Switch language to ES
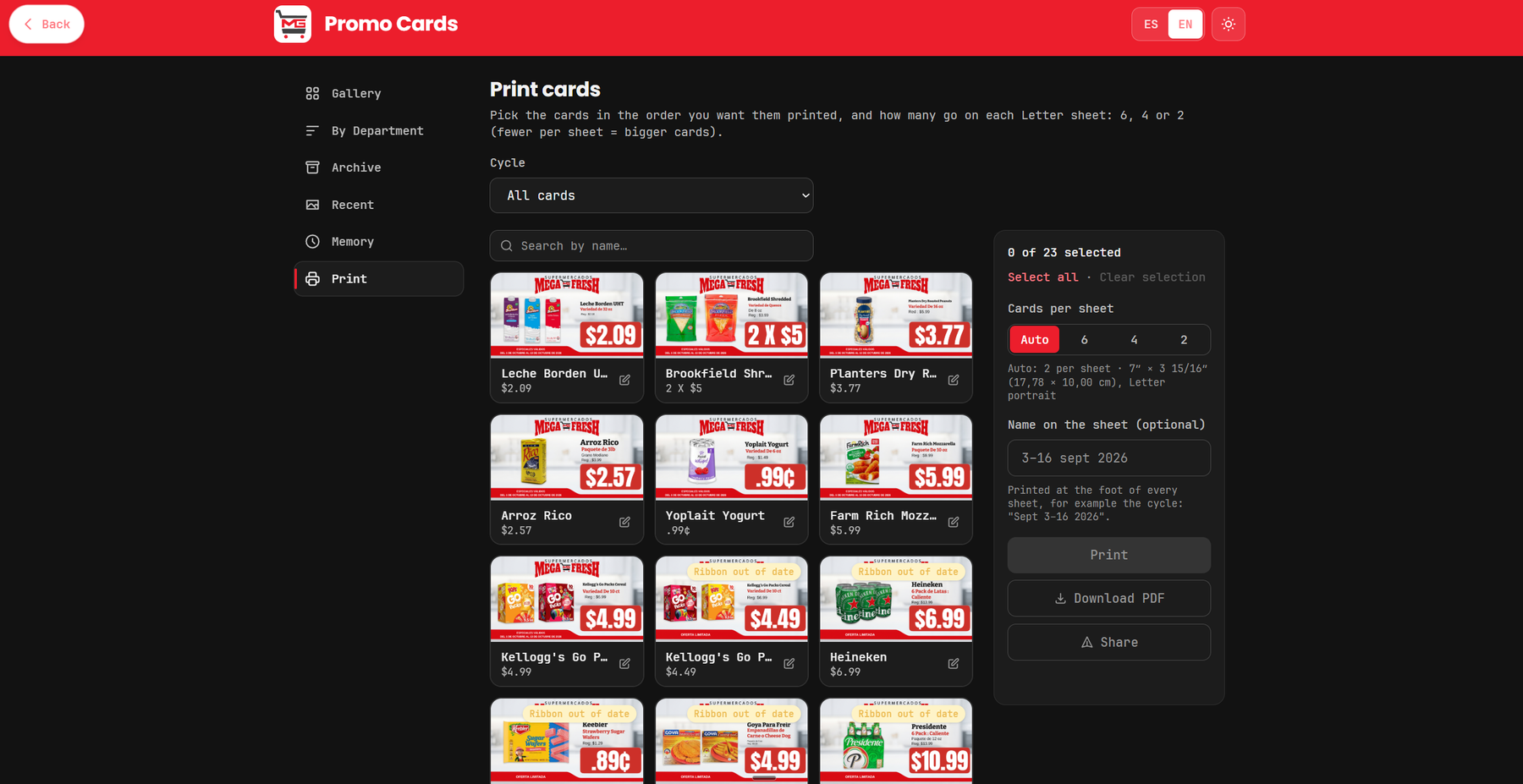The width and height of the screenshot is (1523, 784). click(1151, 24)
